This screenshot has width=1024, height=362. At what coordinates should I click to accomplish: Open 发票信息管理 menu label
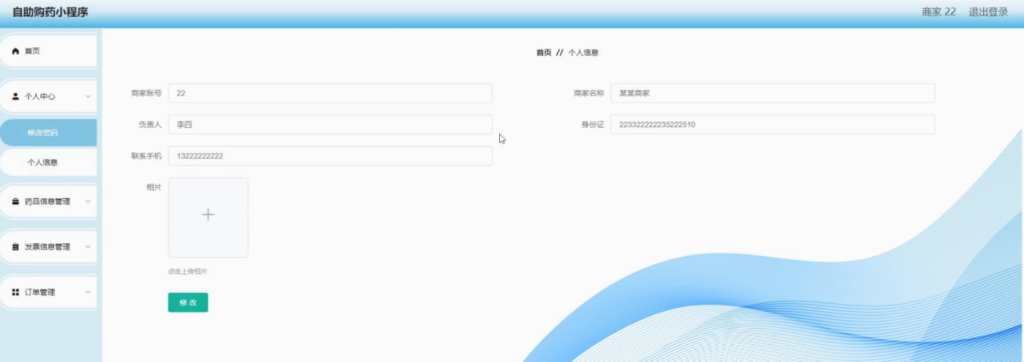pyautogui.click(x=47, y=247)
